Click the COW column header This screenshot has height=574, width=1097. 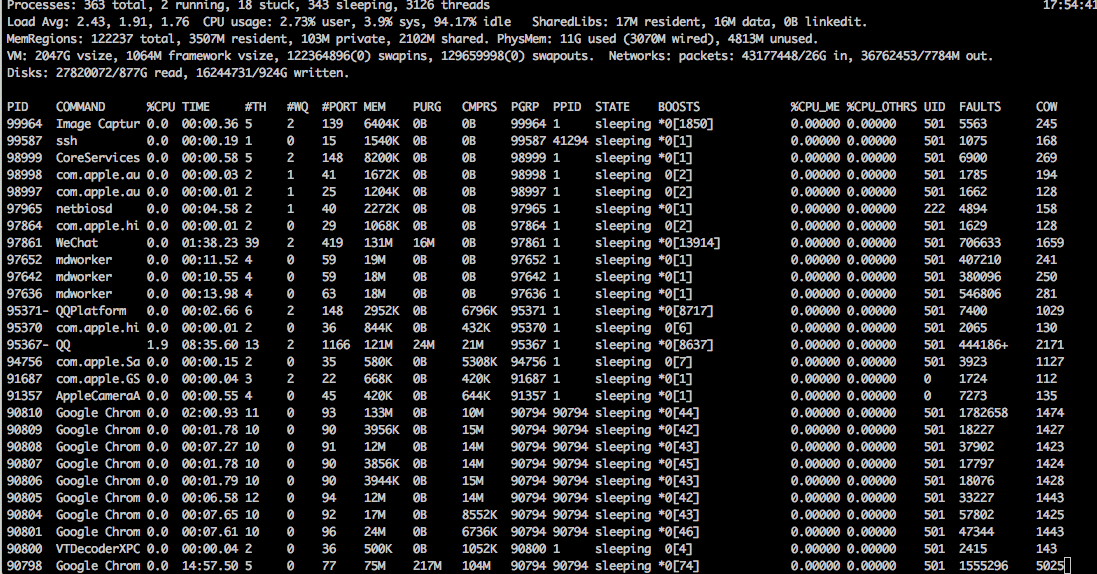[1046, 106]
